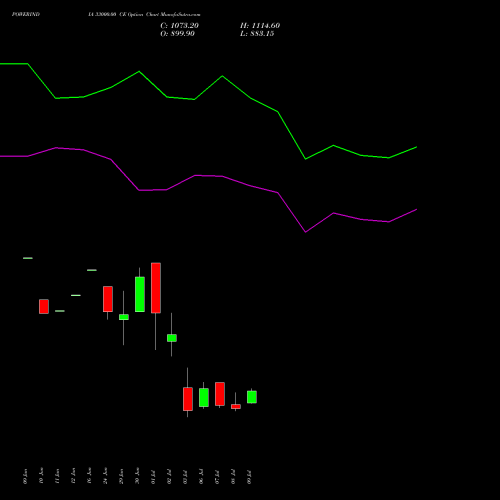The height and width of the screenshot is (500, 500).
Task: Click the 09 Jul date axis label
Action: point(249,477)
